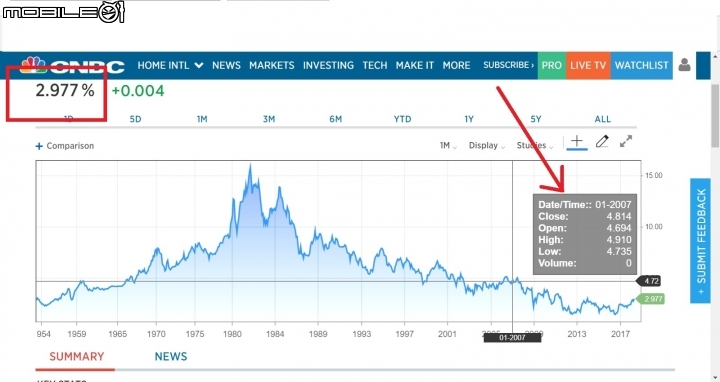The image size is (720, 382).
Task: Click the green 2.977 price marker
Action: coord(651,299)
